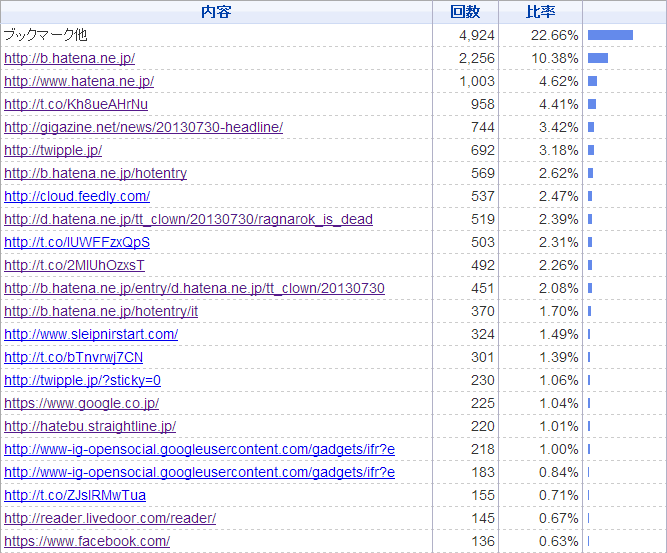Image resolution: width=667 pixels, height=553 pixels.
Task: Open the http://b.hatena.ne.jp/ link
Action: point(70,58)
